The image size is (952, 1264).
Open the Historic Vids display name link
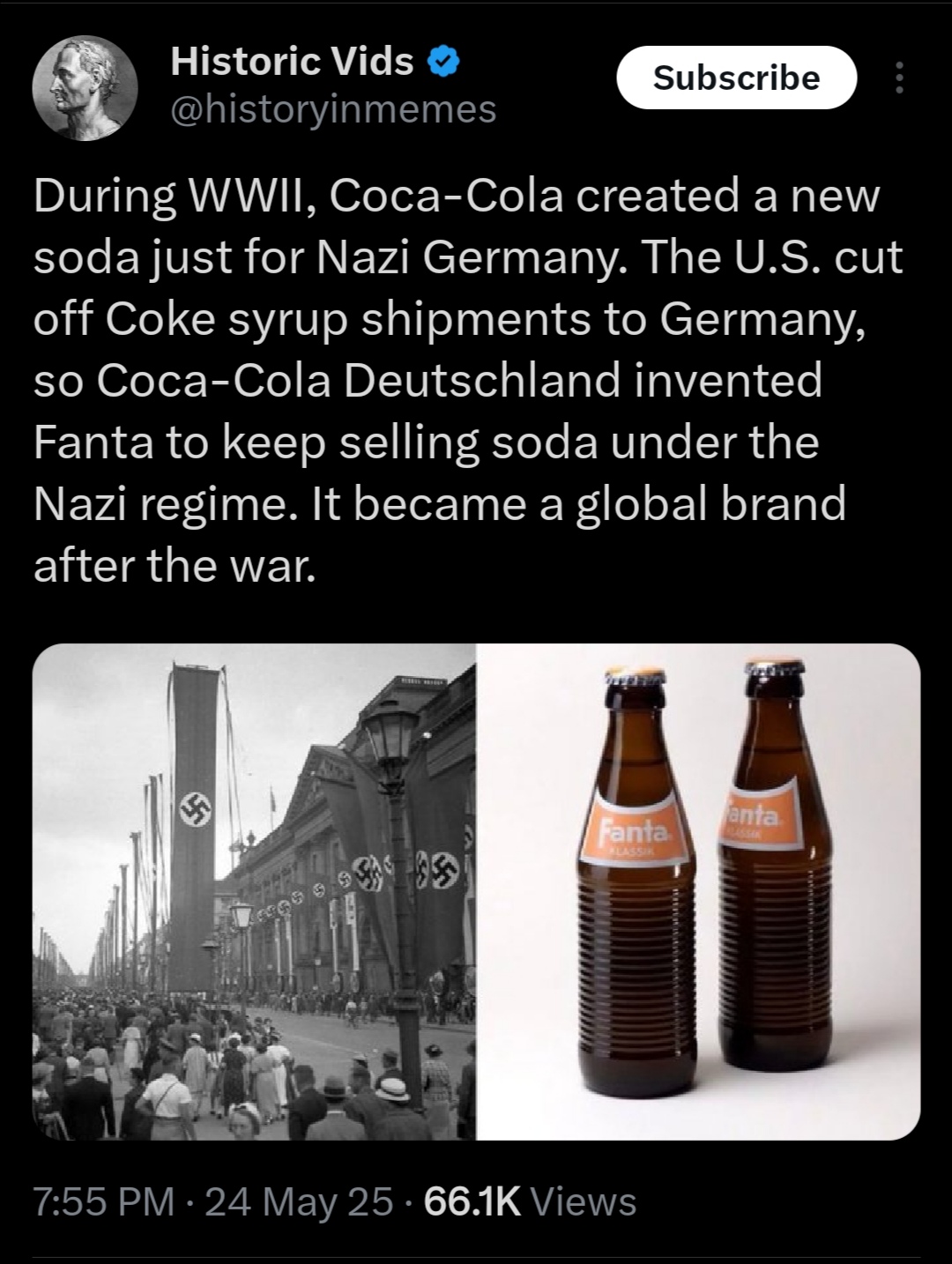(292, 61)
